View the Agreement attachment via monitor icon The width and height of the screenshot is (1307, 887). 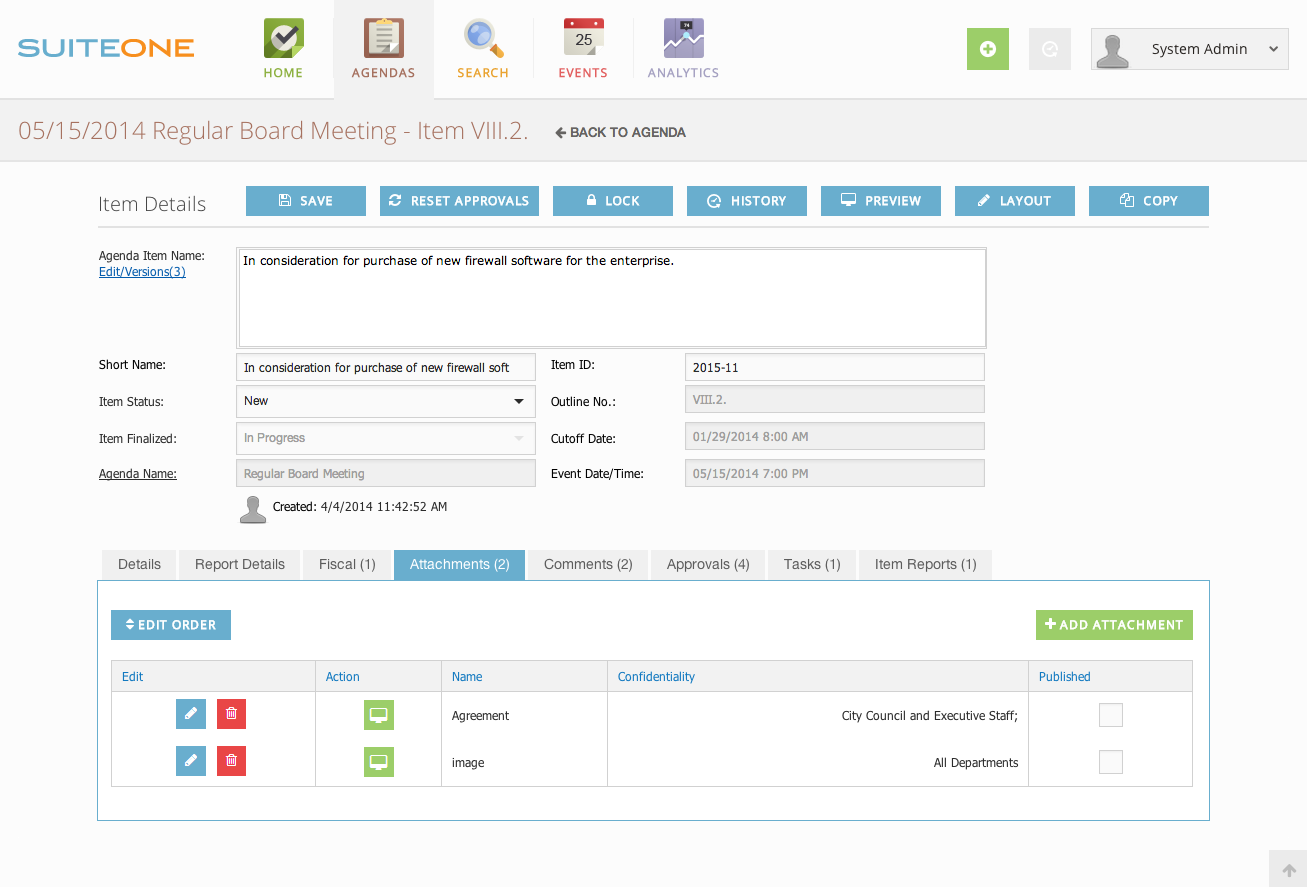coord(379,715)
